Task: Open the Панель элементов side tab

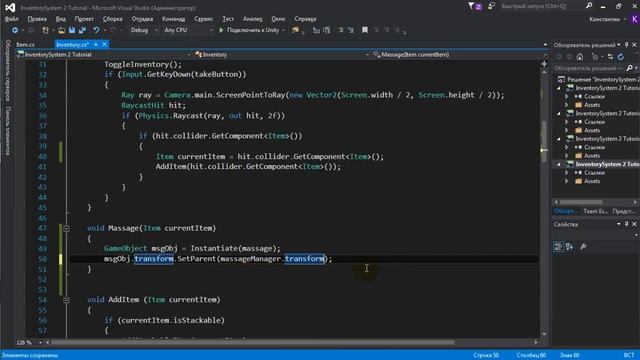Action: (x=7, y=131)
